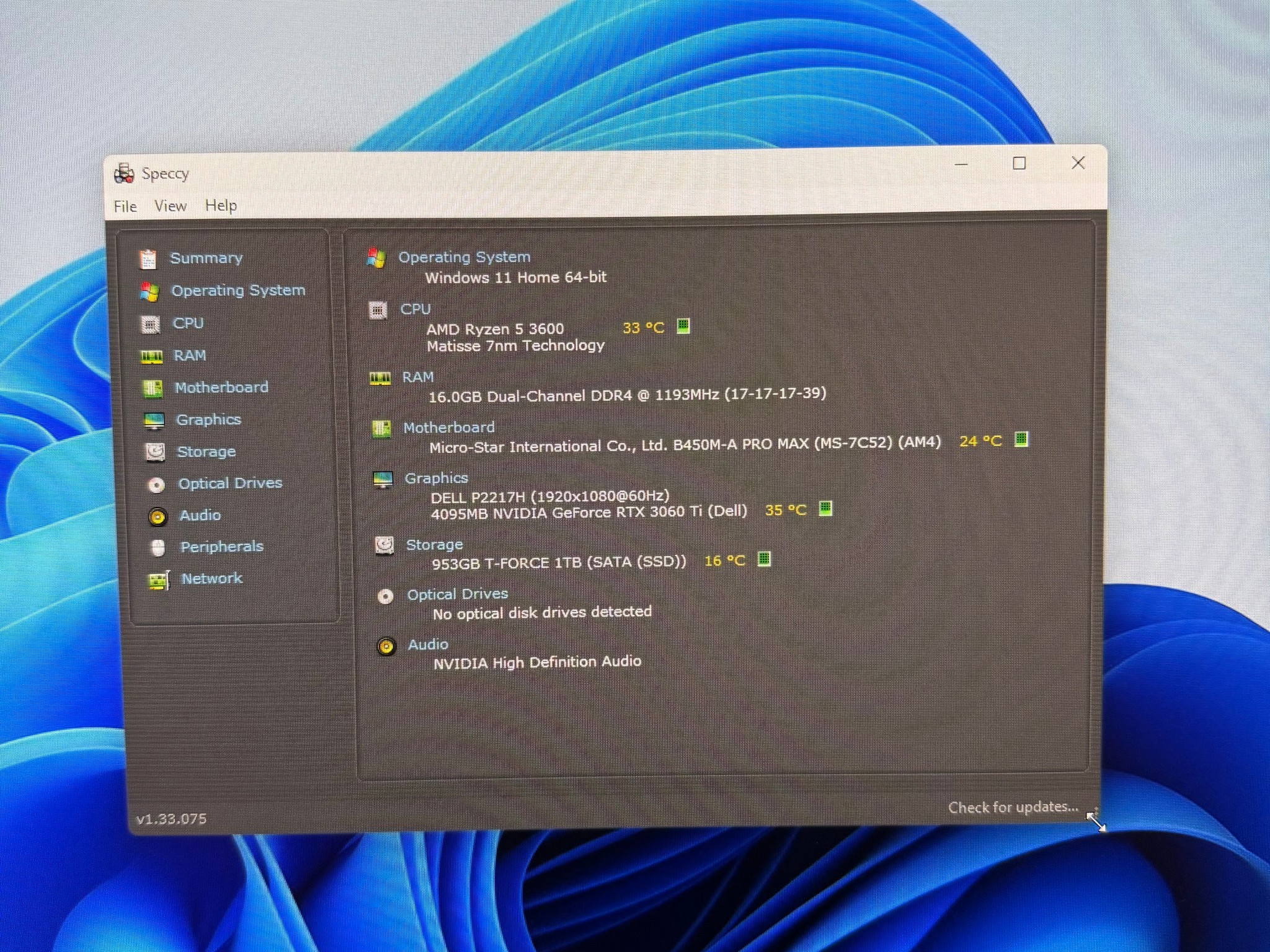The image size is (1270, 952).
Task: Open the Operating System heading in main panel
Action: (464, 257)
